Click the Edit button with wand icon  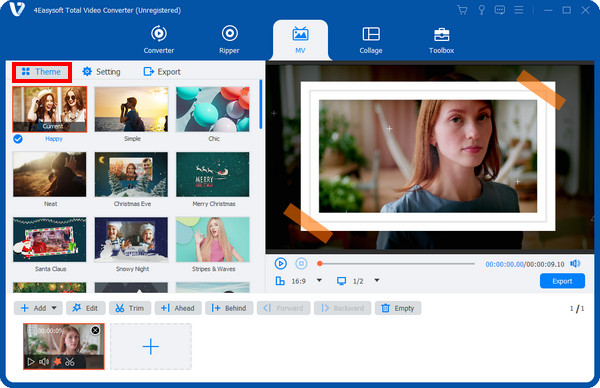point(85,308)
